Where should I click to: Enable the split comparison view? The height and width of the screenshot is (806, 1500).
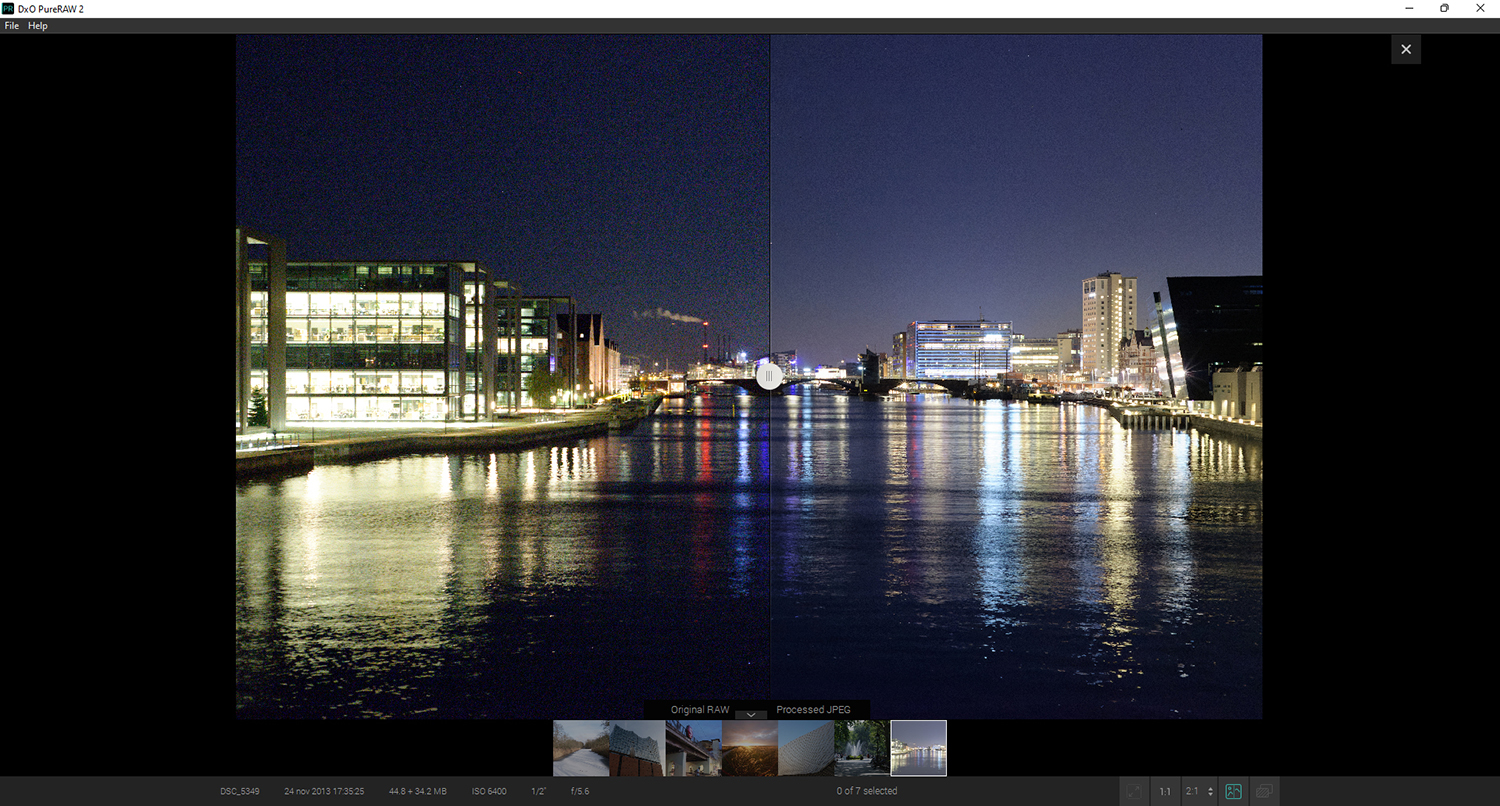[x=1233, y=790]
